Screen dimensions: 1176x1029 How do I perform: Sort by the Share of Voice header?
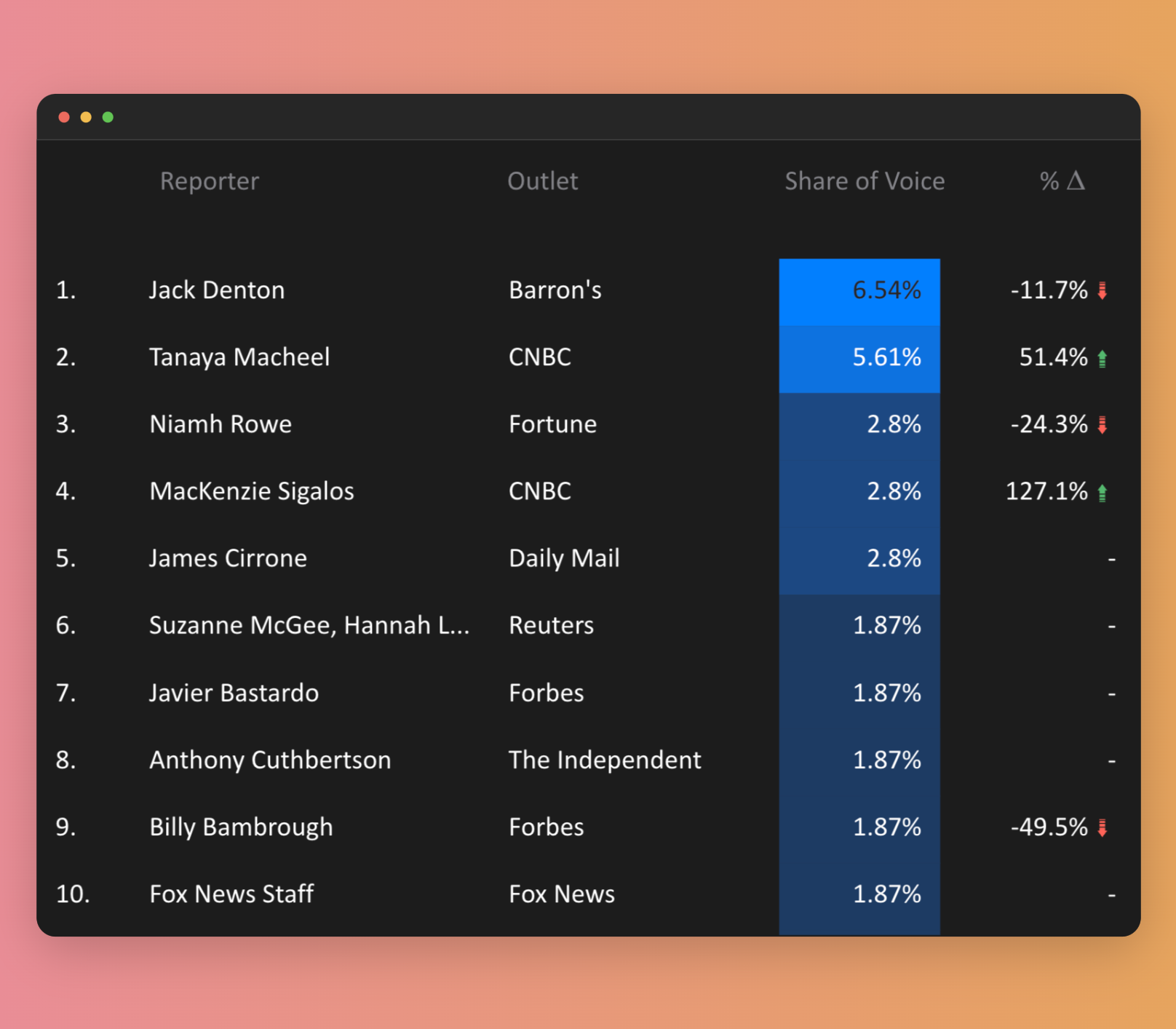point(864,181)
